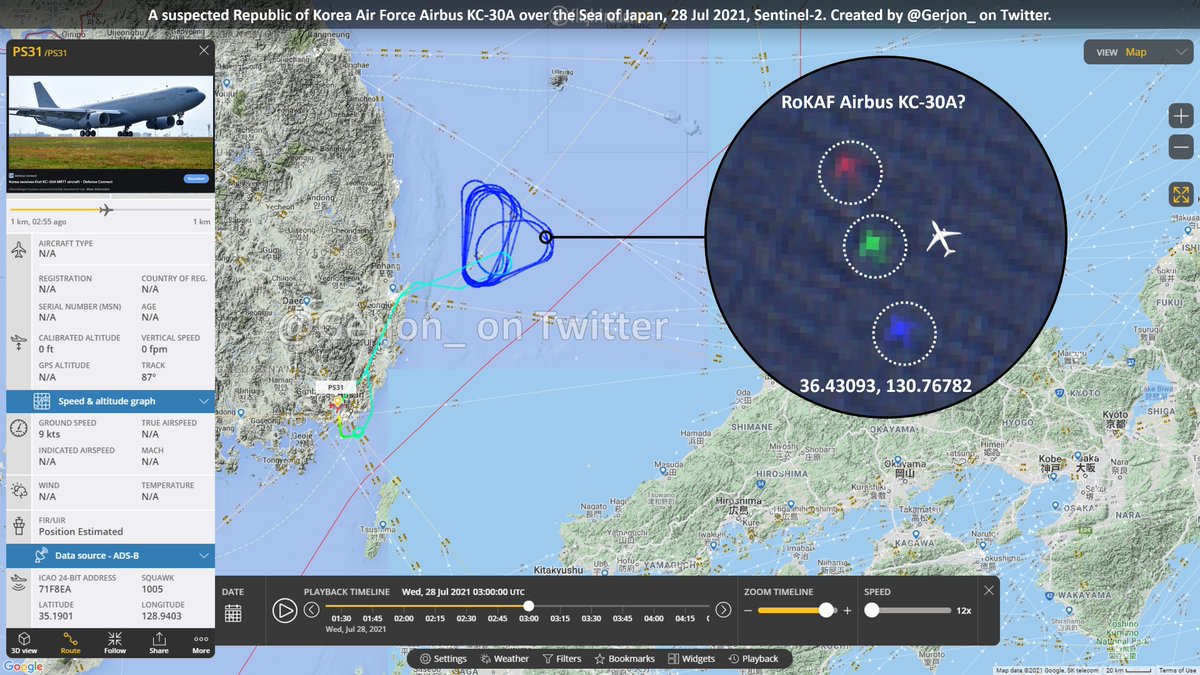Image resolution: width=1200 pixels, height=675 pixels.
Task: Open the More options menu
Action: pos(201,643)
